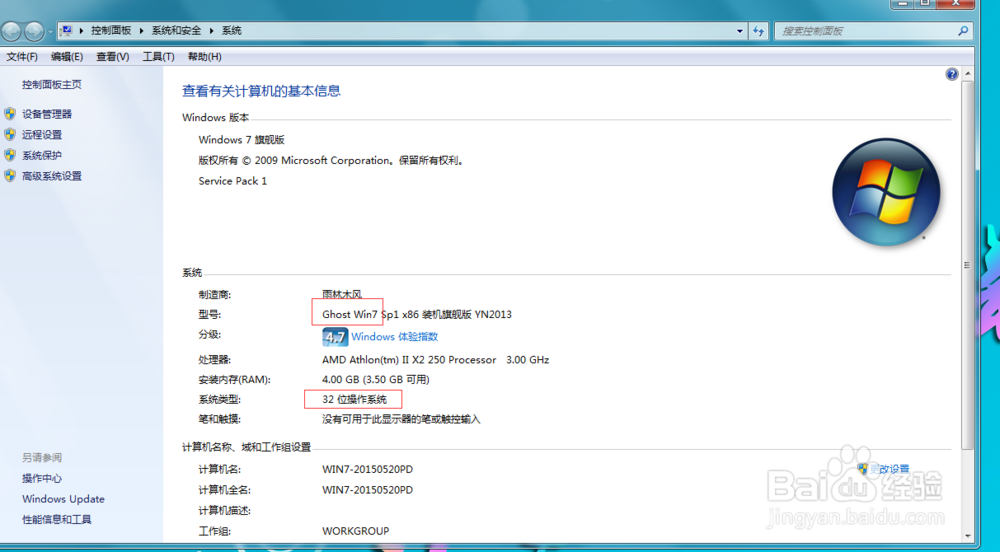Click the magnifier search icon
1000x552 pixels.
click(x=963, y=31)
